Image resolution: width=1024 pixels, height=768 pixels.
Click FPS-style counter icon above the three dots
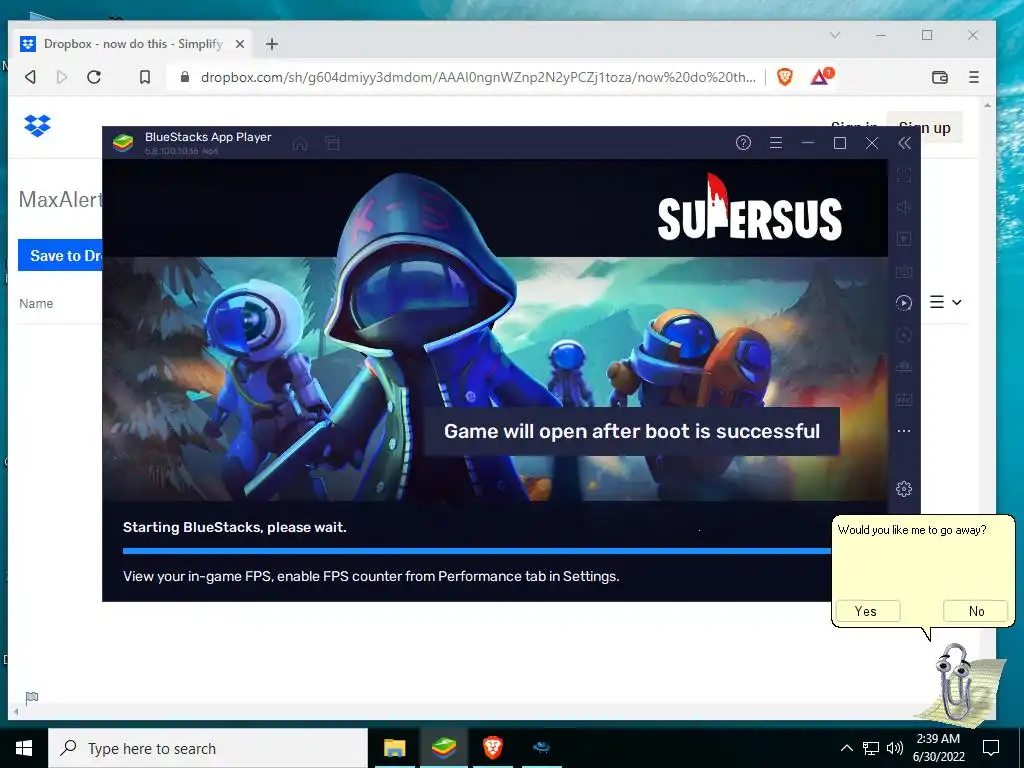point(904,399)
